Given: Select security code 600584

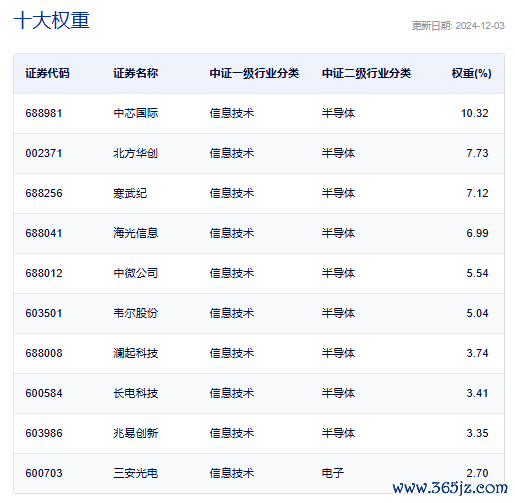Looking at the screenshot, I should point(44,393).
